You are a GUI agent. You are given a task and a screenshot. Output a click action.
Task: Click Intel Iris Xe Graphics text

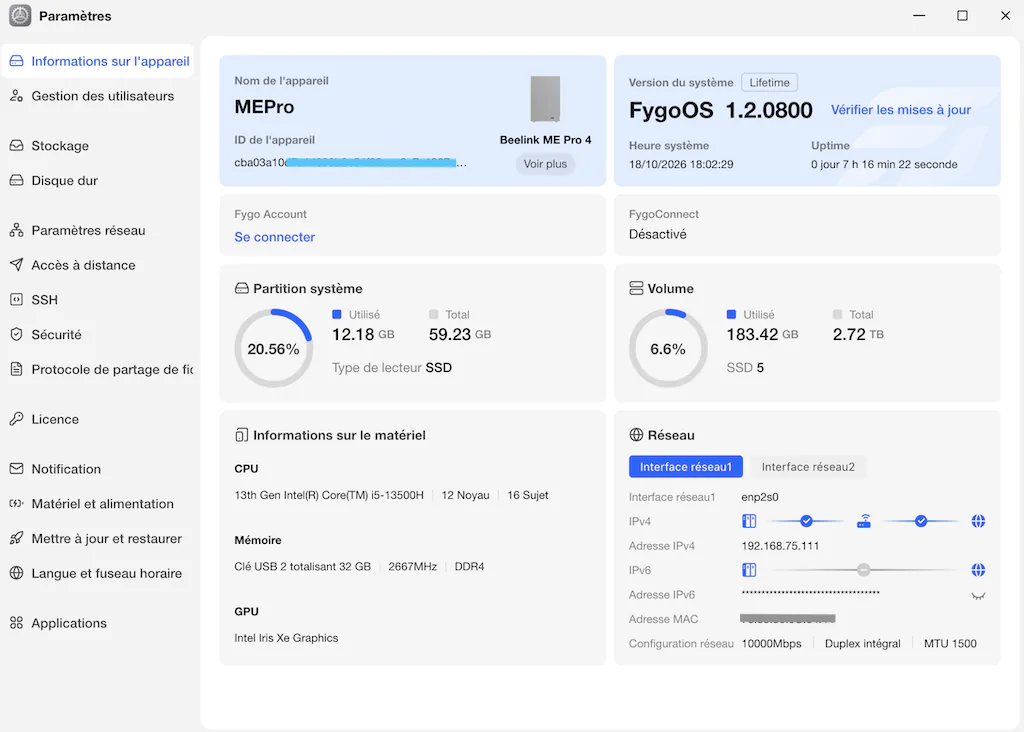286,638
